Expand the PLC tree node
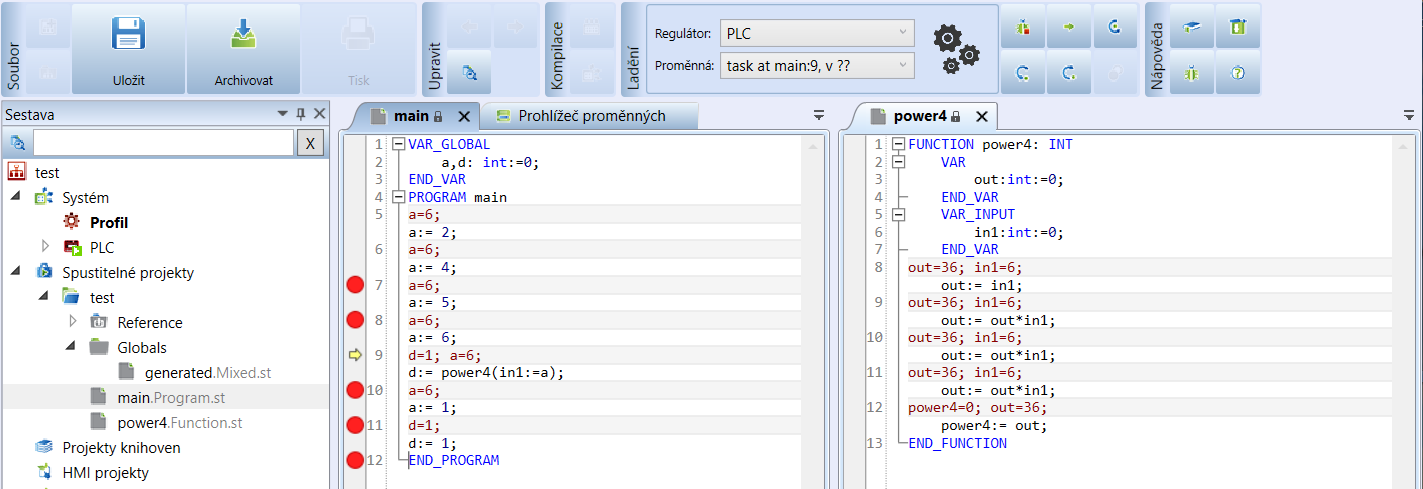The width and height of the screenshot is (1423, 489). point(43,245)
